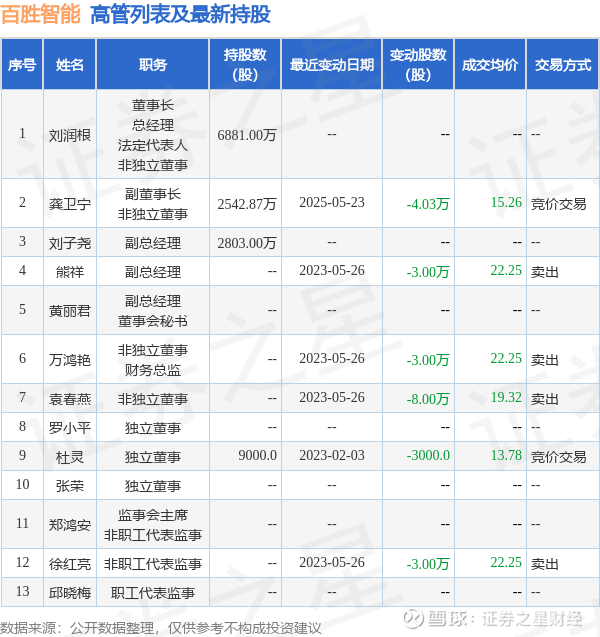Click share change -8.00万
The height and width of the screenshot is (637, 600).
(428, 399)
